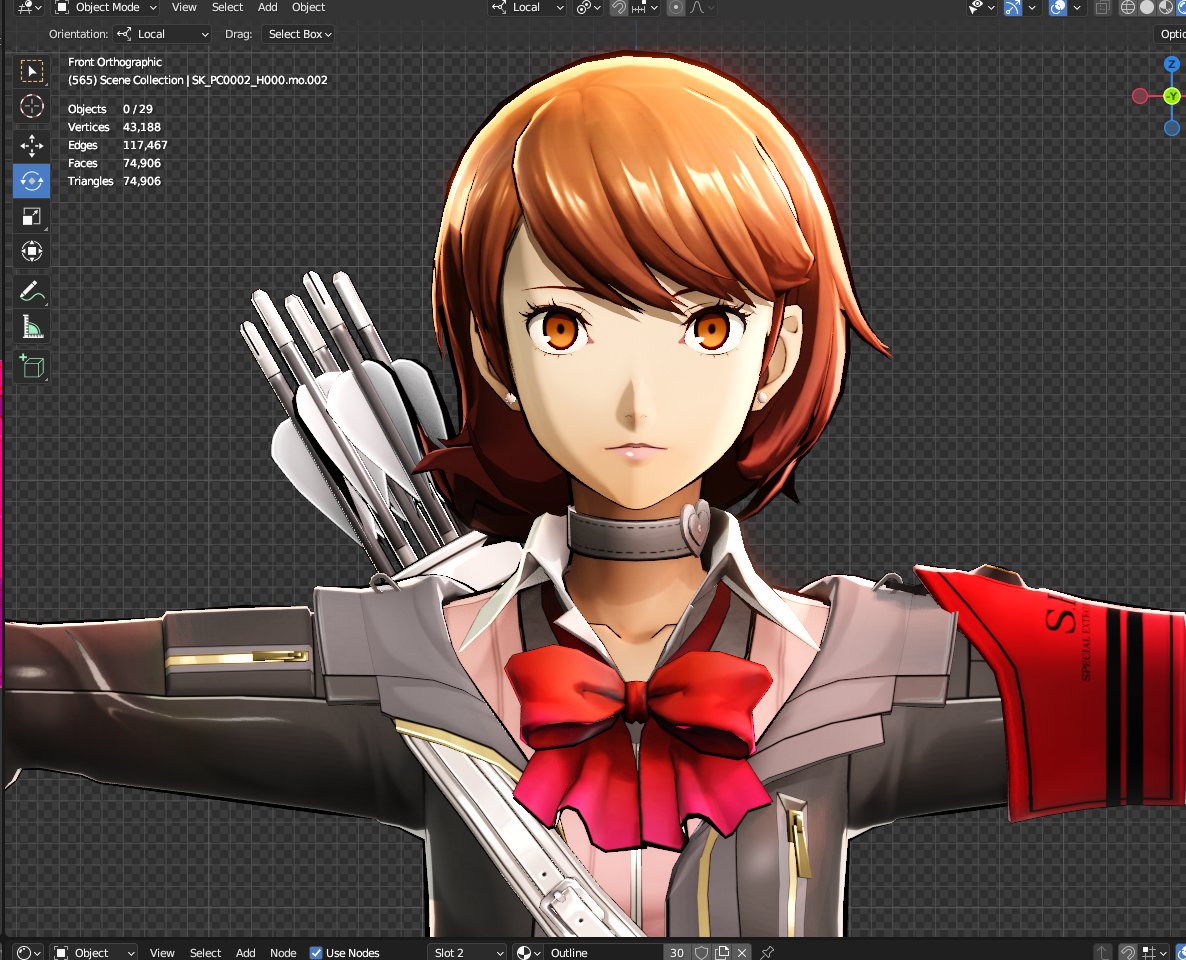
Task: Uncheck the Use Nodes checkbox
Action: 316,952
